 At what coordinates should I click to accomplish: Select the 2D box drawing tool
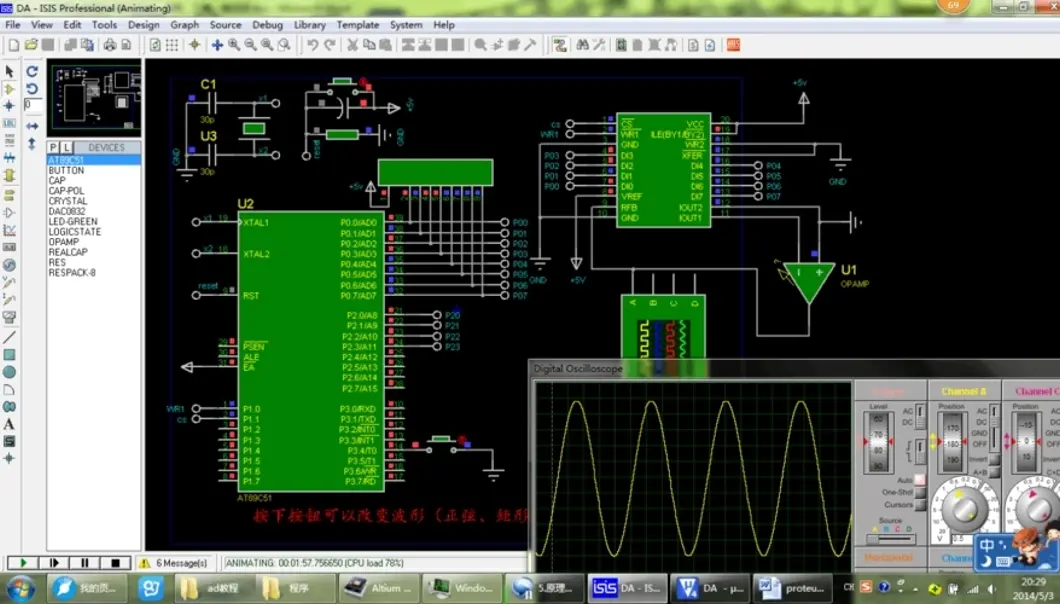tap(9, 354)
